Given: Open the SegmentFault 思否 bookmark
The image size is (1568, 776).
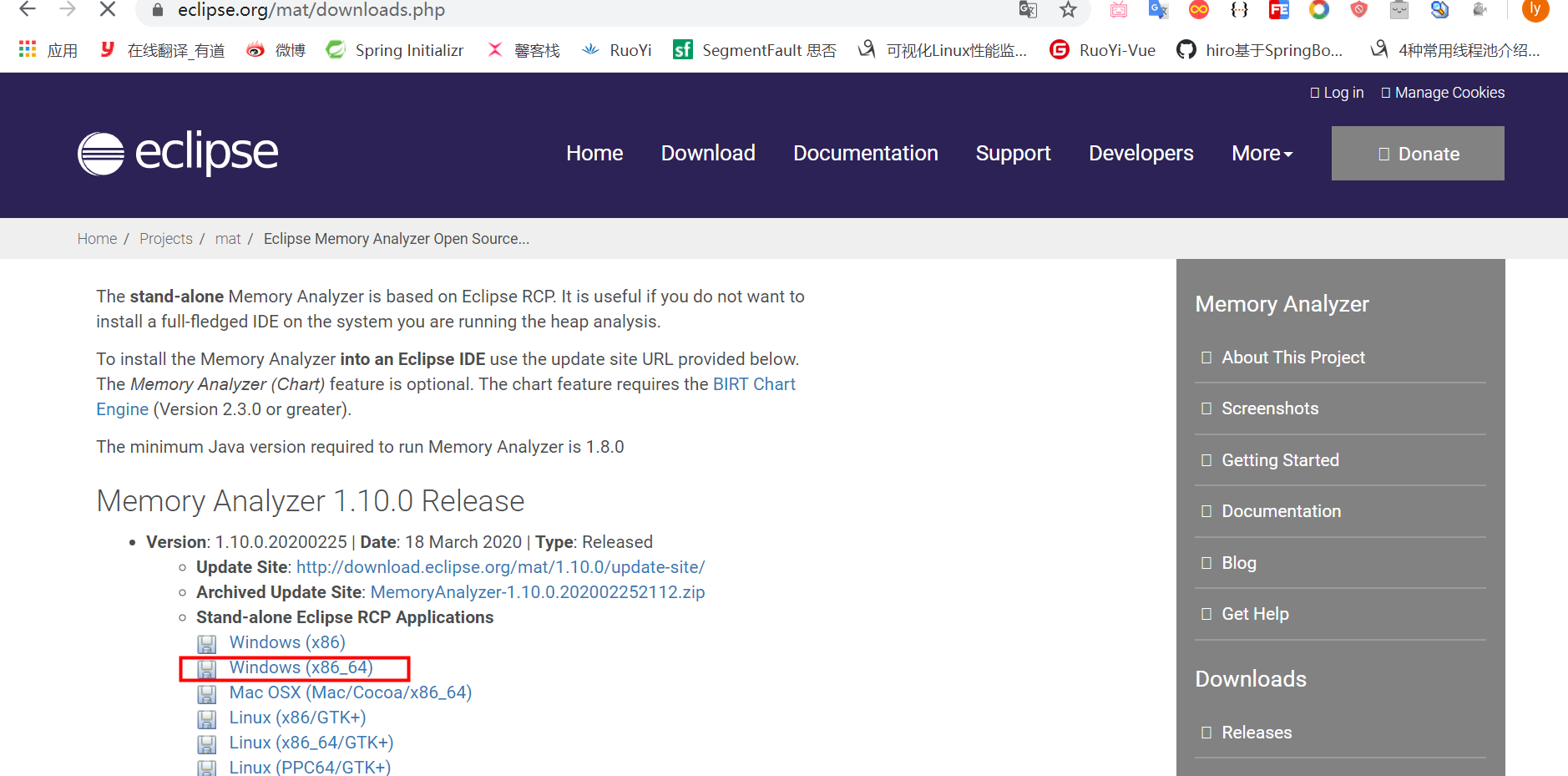Looking at the screenshot, I should point(755,50).
